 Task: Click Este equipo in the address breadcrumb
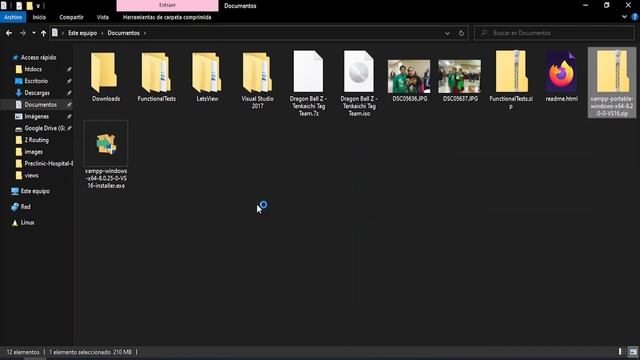82,33
